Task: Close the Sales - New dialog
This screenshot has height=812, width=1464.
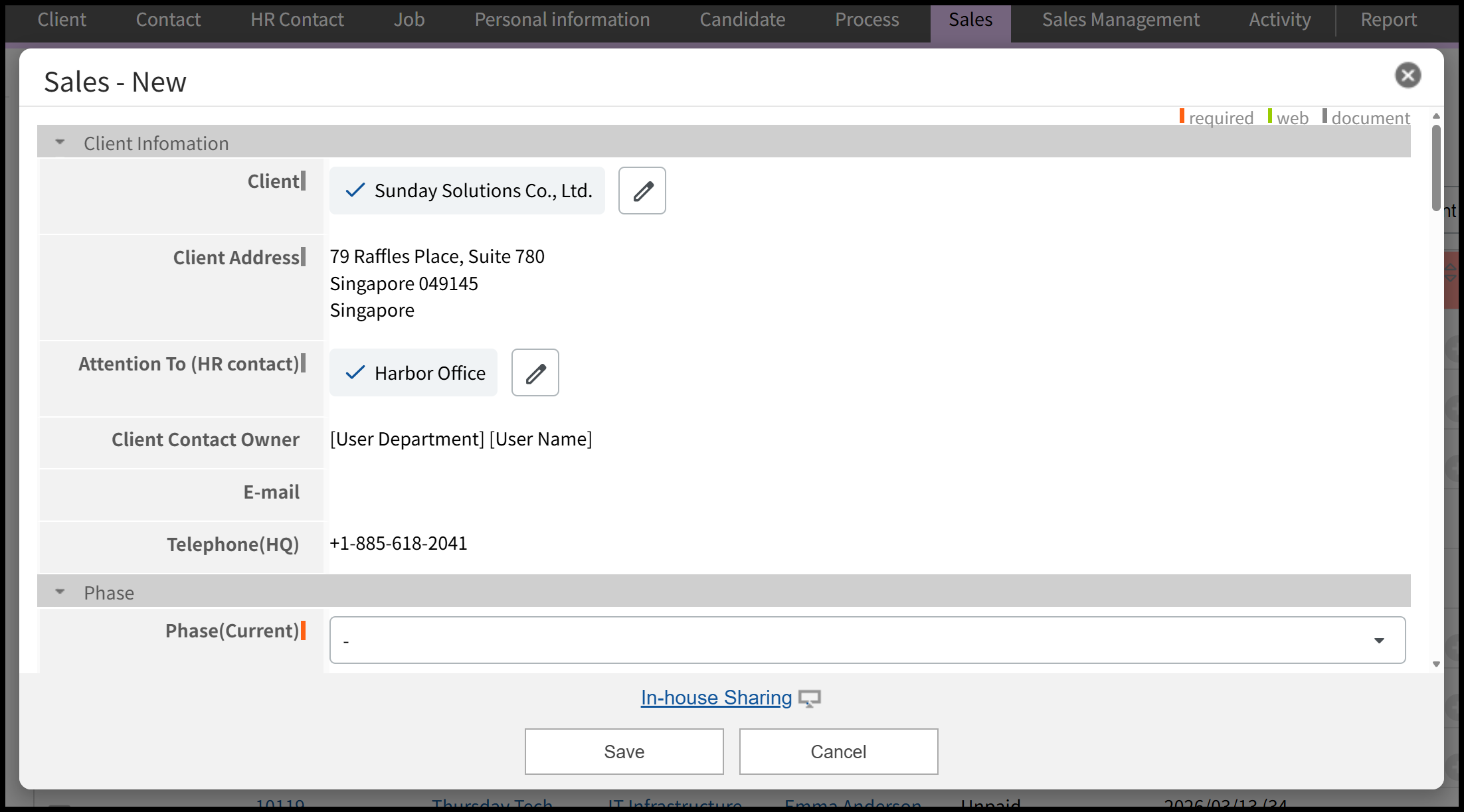Action: (1407, 76)
